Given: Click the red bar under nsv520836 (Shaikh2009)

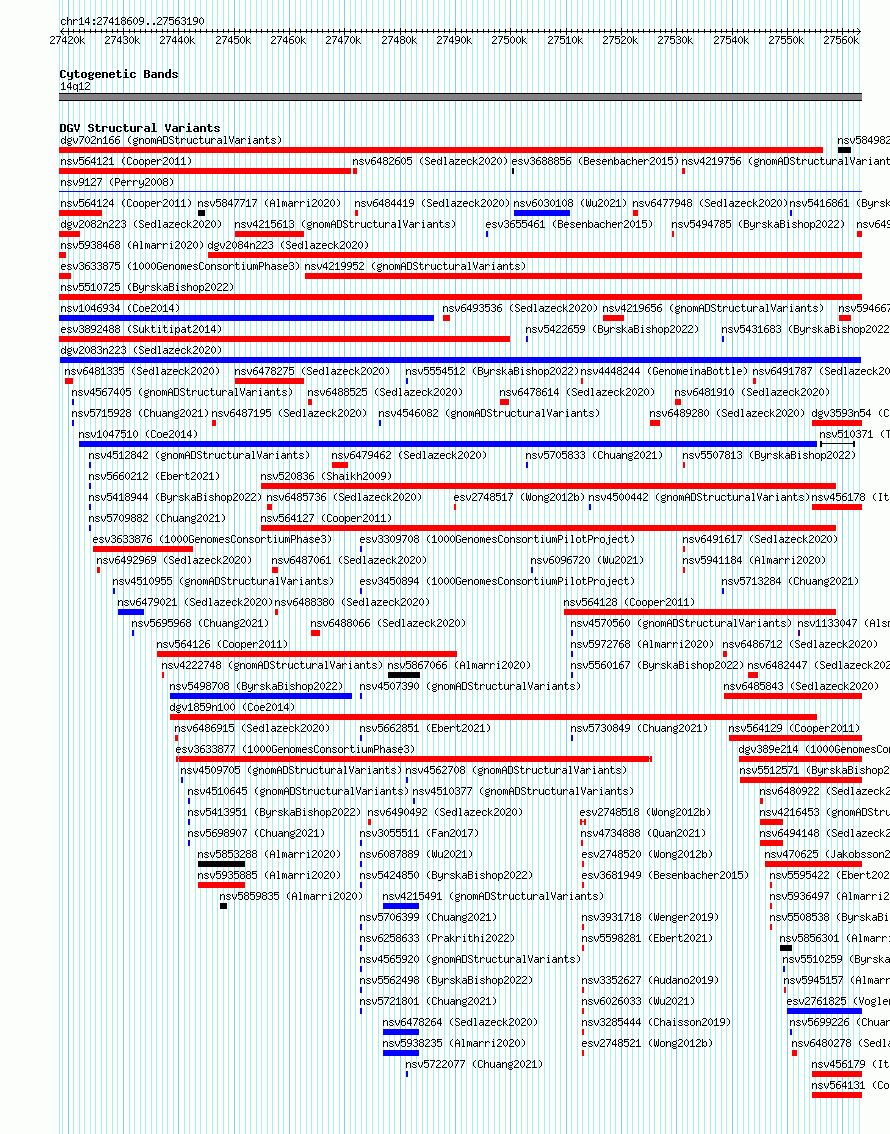Looking at the screenshot, I should (548, 486).
